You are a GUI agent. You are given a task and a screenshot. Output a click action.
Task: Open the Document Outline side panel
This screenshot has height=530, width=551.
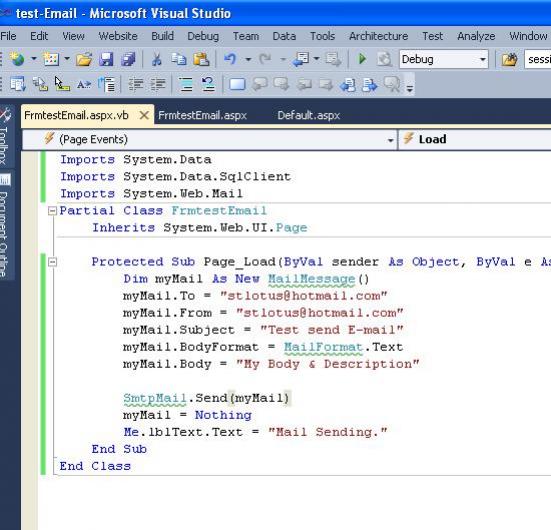pyautogui.click(x=5, y=225)
